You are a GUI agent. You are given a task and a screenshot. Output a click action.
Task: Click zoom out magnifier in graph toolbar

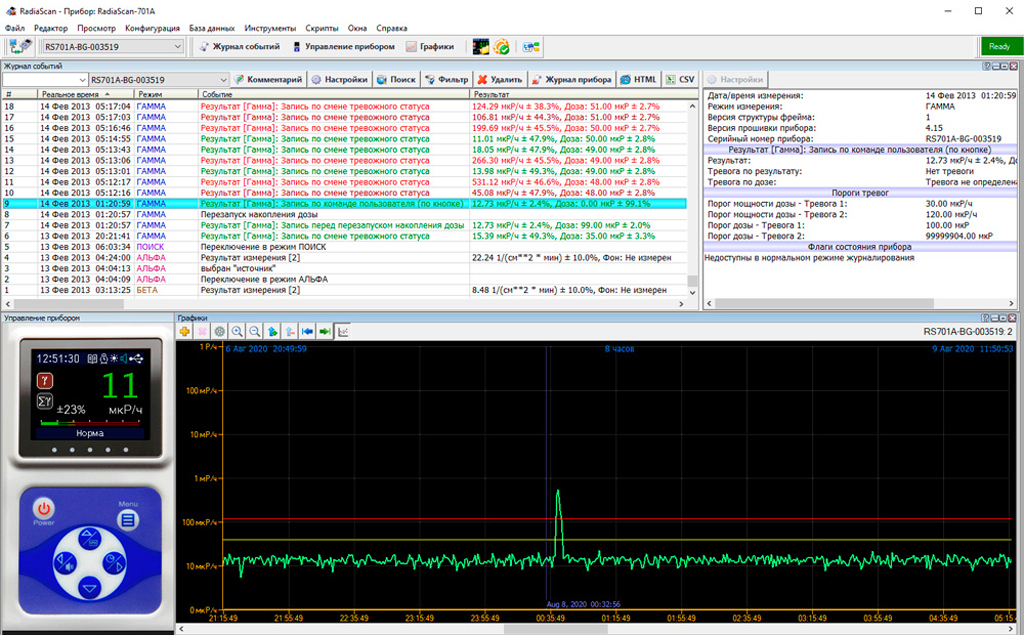tap(255, 331)
